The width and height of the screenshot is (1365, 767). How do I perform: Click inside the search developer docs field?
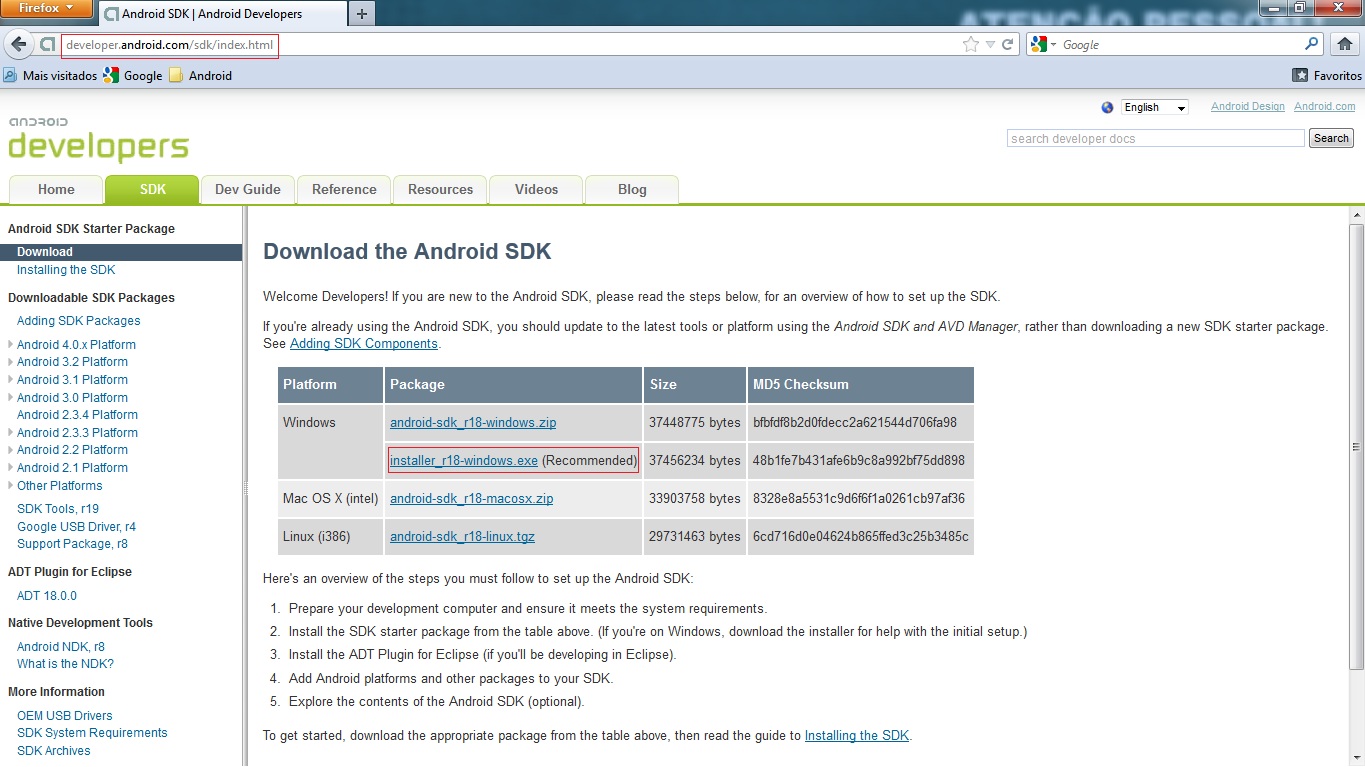tap(1155, 138)
